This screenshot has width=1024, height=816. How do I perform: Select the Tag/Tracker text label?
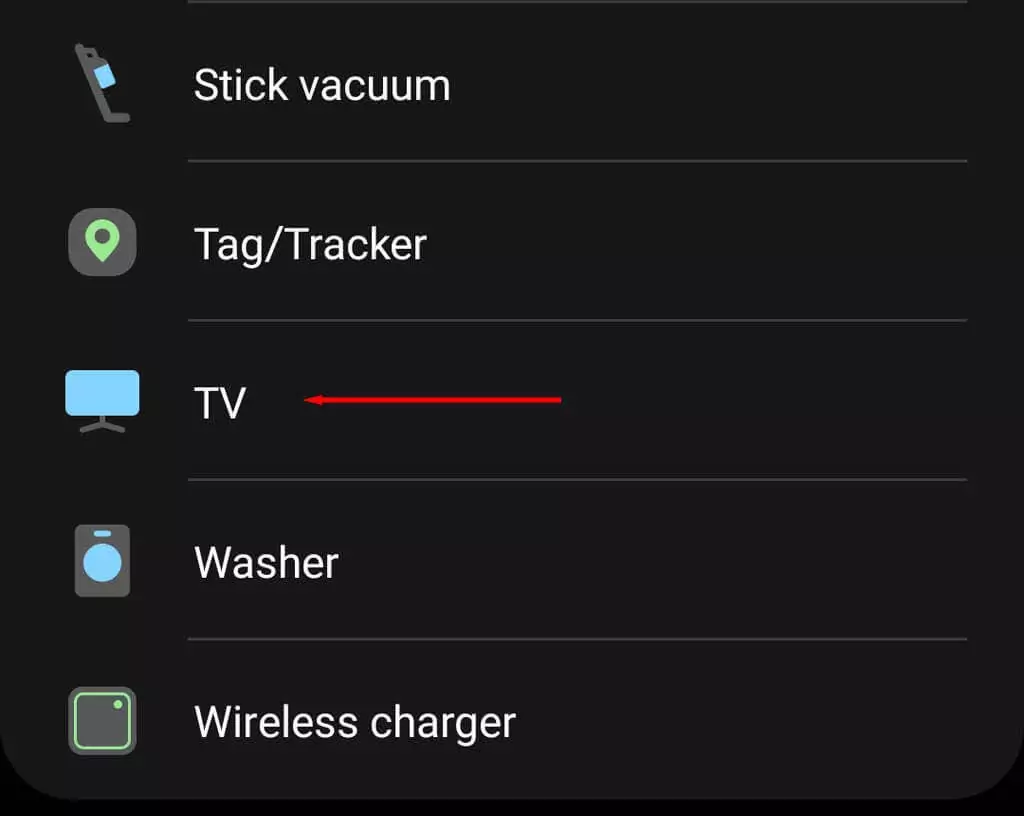310,244
